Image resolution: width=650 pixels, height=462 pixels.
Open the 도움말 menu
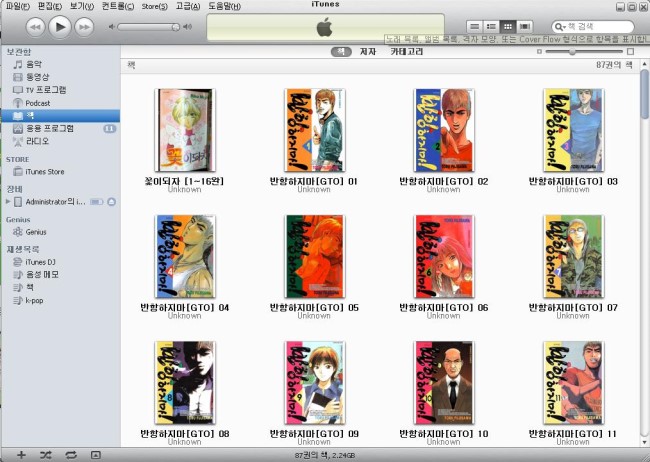click(224, 6)
